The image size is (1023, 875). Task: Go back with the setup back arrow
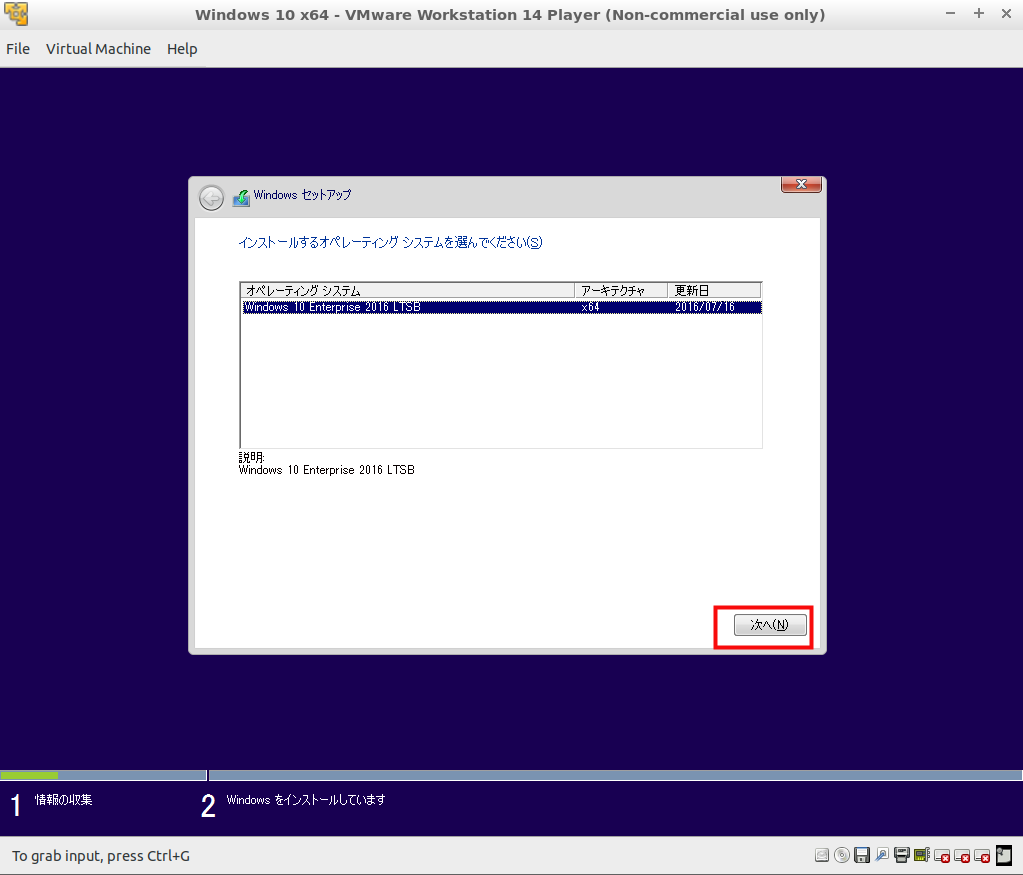(211, 198)
